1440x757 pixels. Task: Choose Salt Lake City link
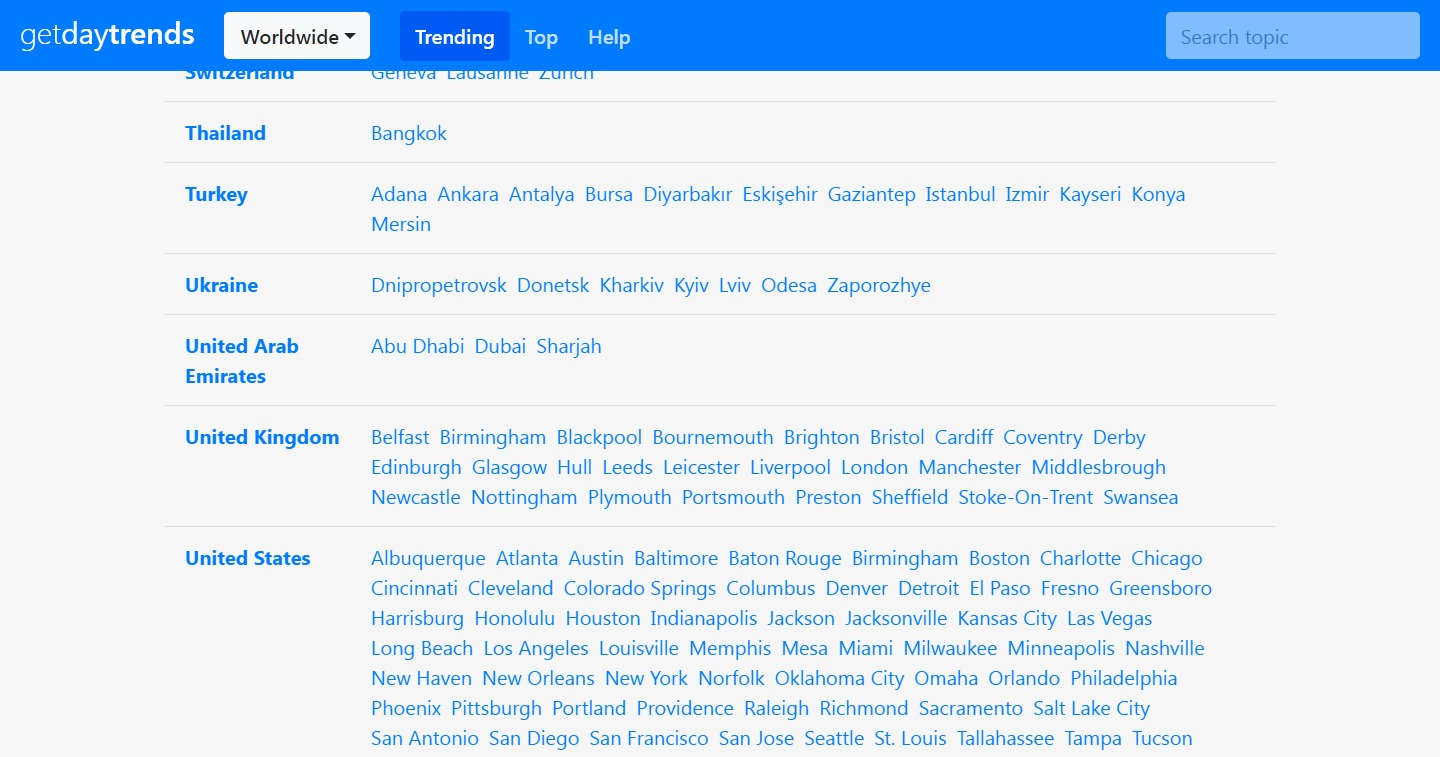pyautogui.click(x=1092, y=708)
